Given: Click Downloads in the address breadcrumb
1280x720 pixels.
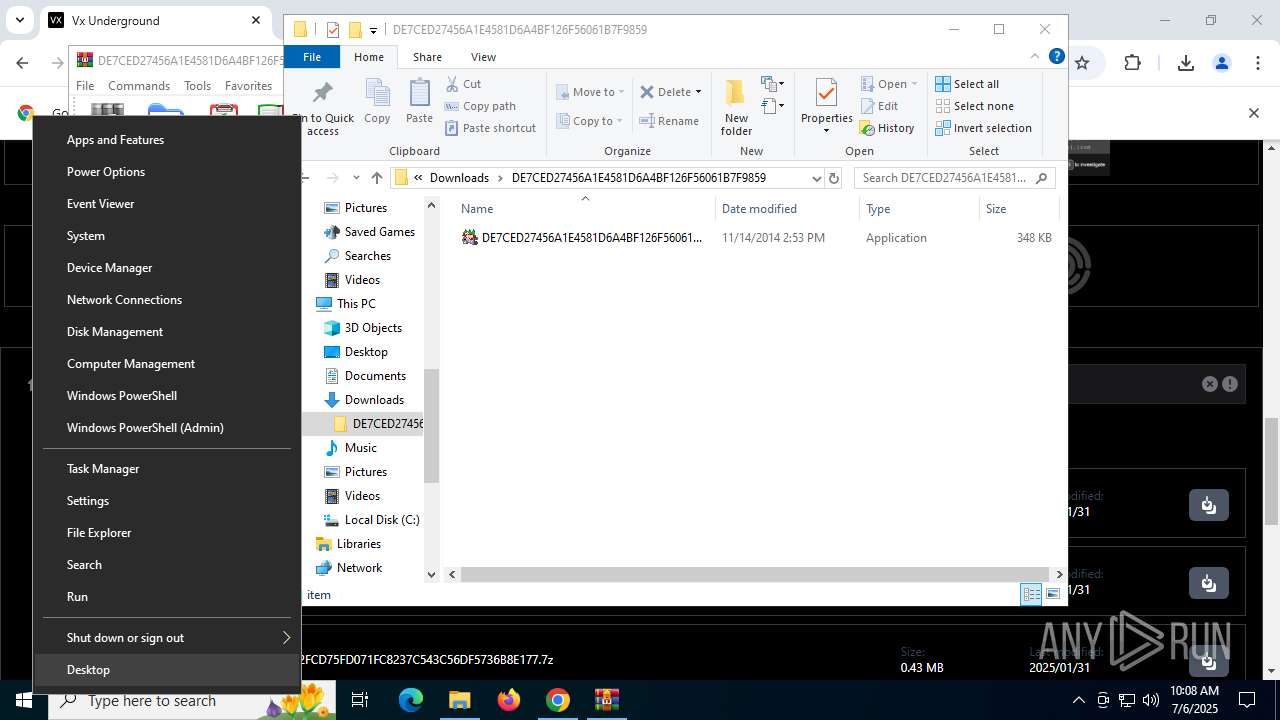Looking at the screenshot, I should 459,178.
